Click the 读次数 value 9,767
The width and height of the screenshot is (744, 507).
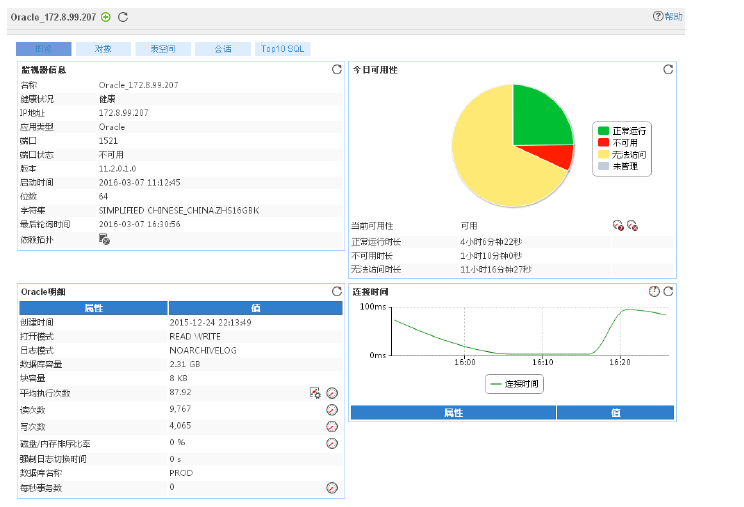coord(180,409)
